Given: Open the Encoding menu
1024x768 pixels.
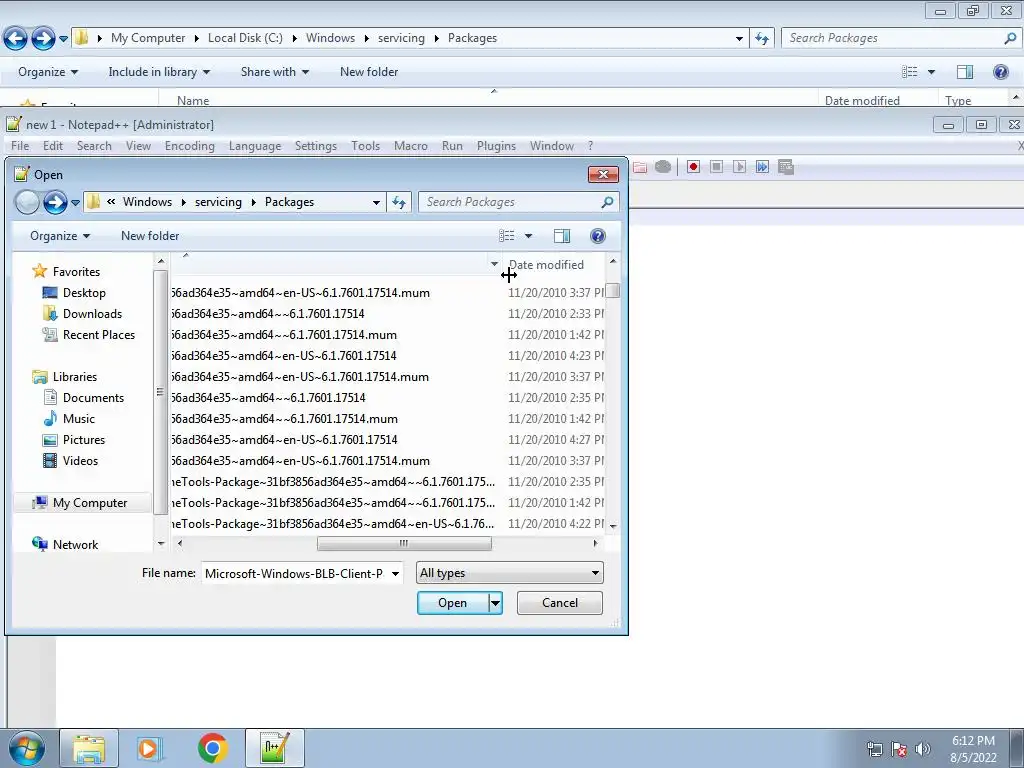Looking at the screenshot, I should click(x=189, y=146).
